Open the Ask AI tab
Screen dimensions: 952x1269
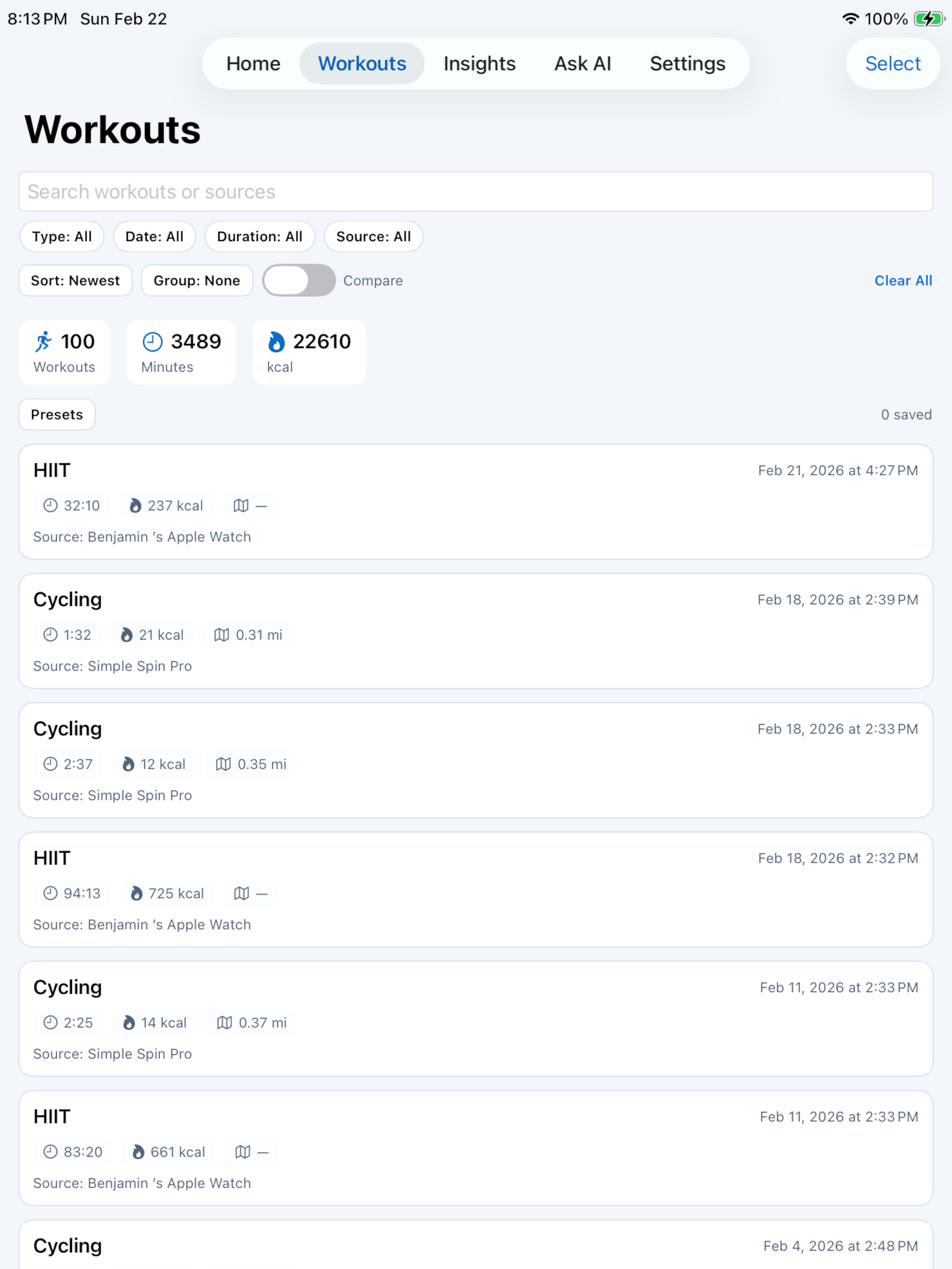(582, 63)
